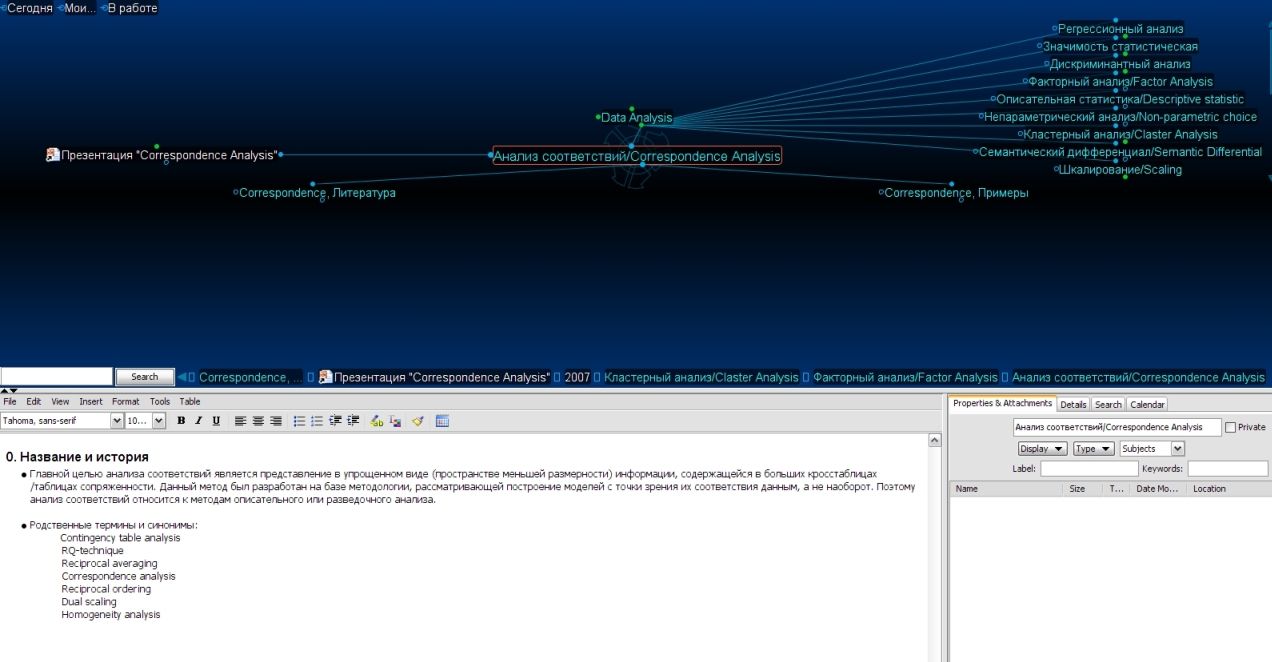Clear formatting with the brush icon
The width and height of the screenshot is (1272, 662).
point(418,421)
